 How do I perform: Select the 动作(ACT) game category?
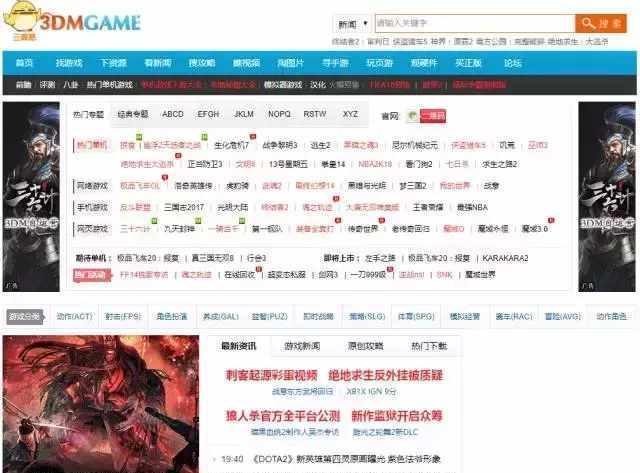click(74, 317)
